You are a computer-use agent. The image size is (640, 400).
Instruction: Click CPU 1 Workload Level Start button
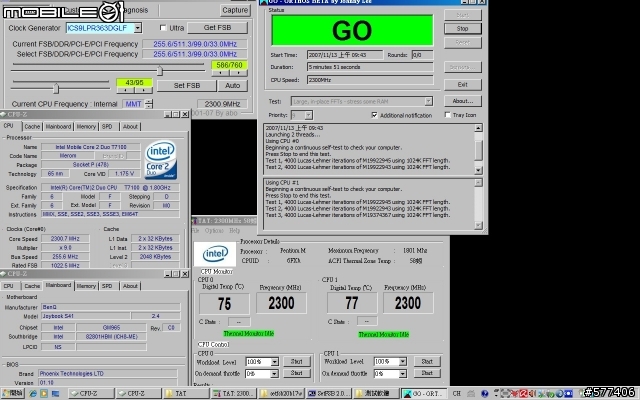pos(427,362)
